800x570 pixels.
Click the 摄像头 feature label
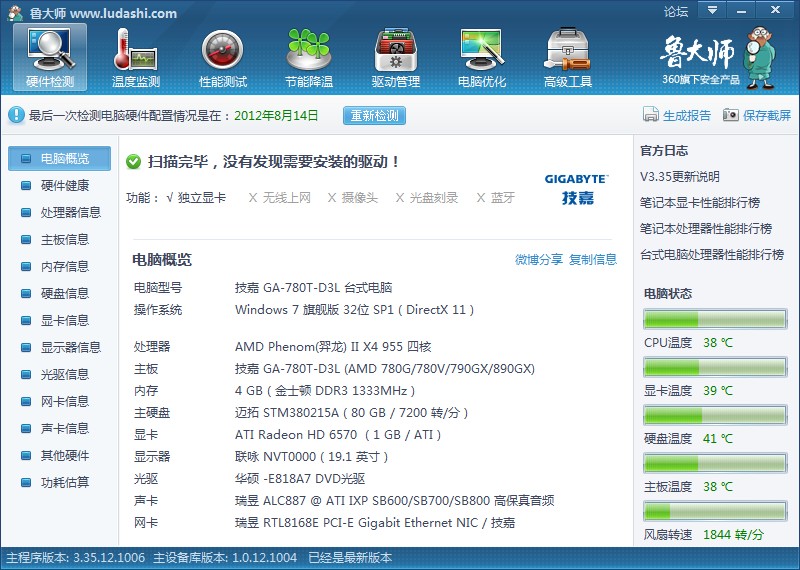[x=360, y=197]
